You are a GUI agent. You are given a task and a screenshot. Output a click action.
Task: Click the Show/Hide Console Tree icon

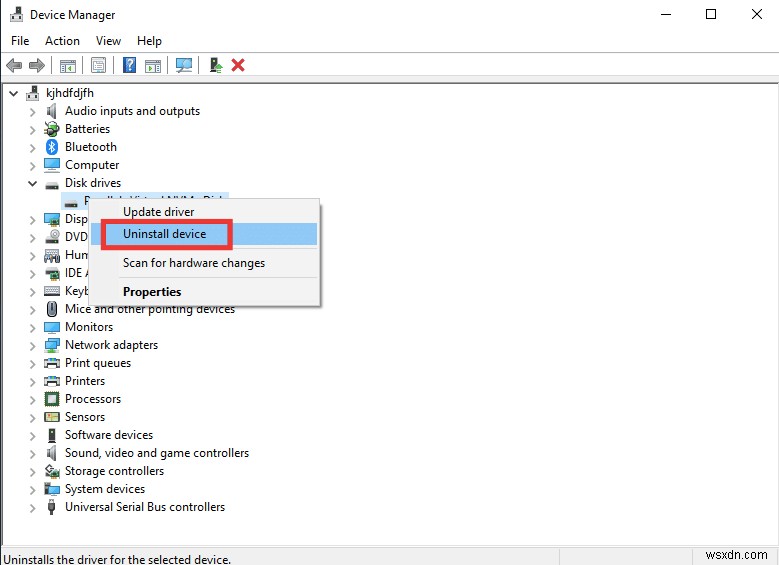[68, 65]
